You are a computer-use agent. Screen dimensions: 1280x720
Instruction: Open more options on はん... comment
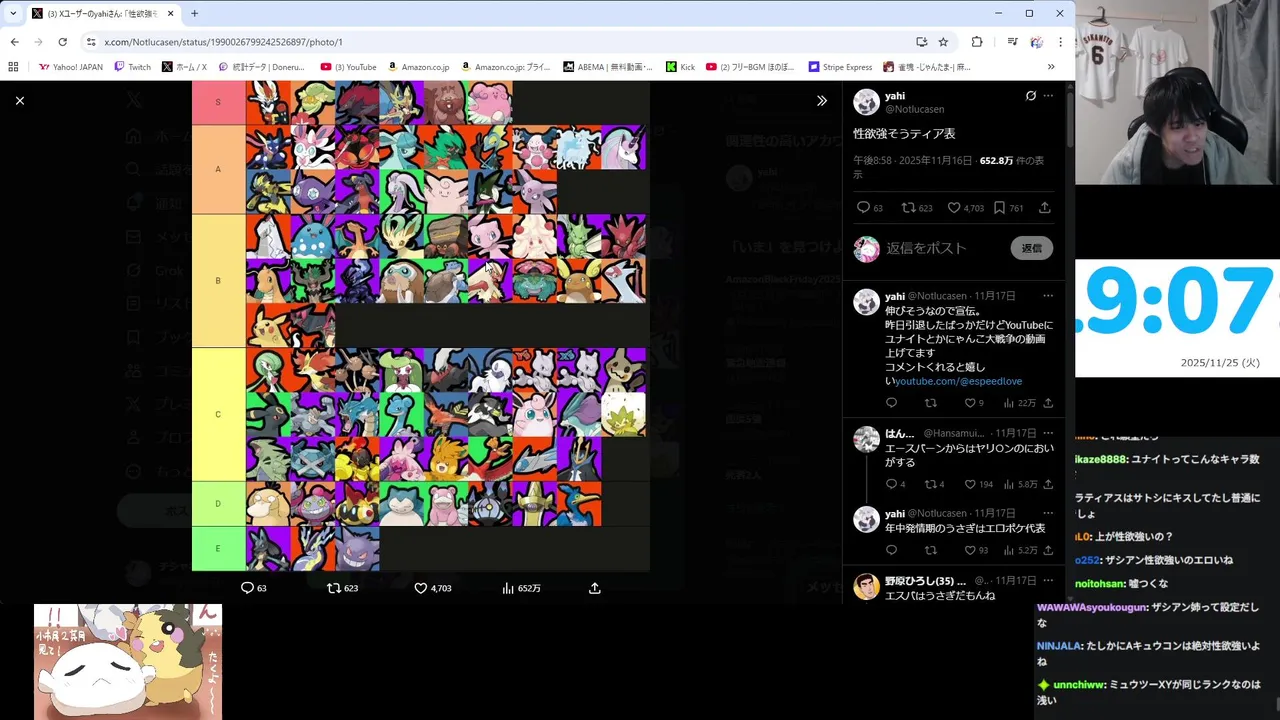point(1048,432)
